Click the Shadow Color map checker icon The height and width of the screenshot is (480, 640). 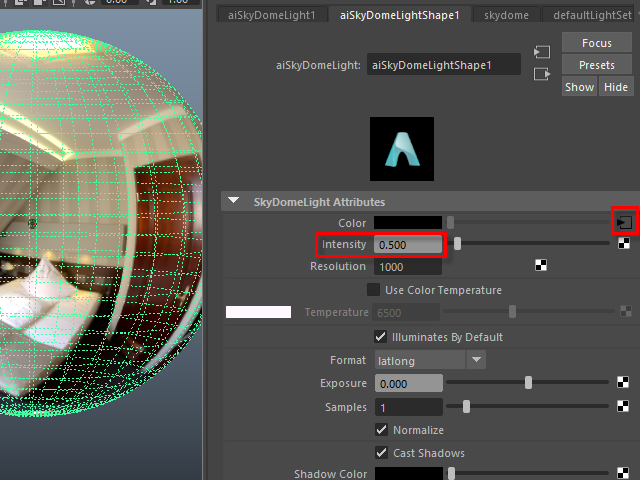624,473
